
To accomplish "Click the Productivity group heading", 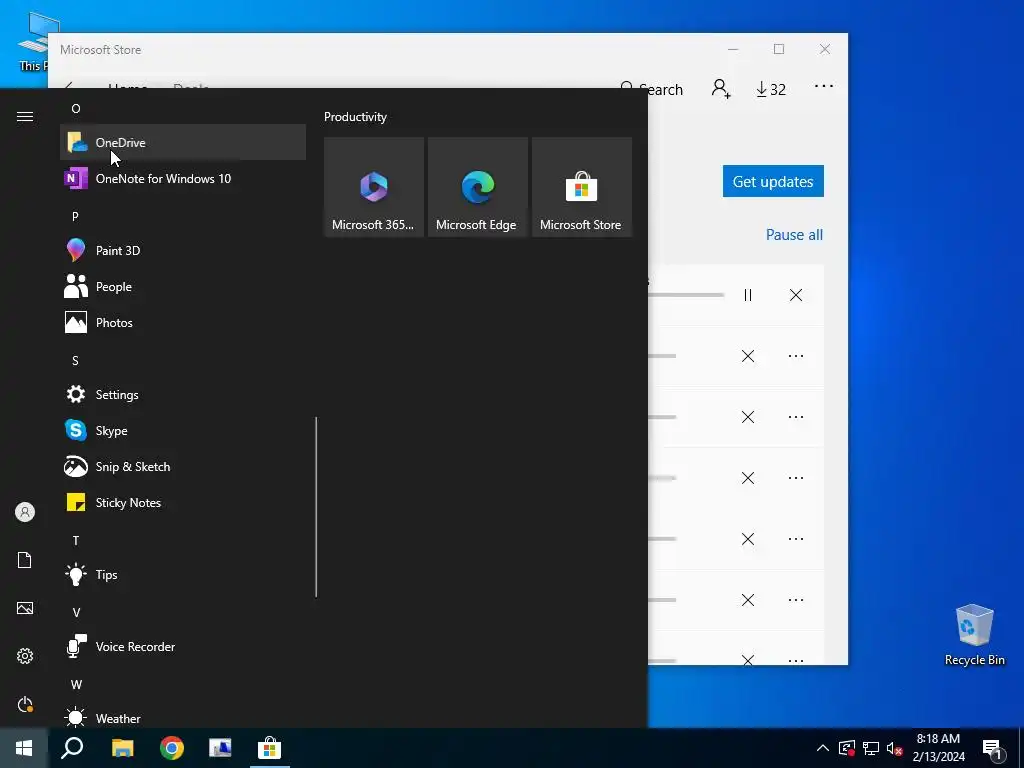I will [355, 117].
